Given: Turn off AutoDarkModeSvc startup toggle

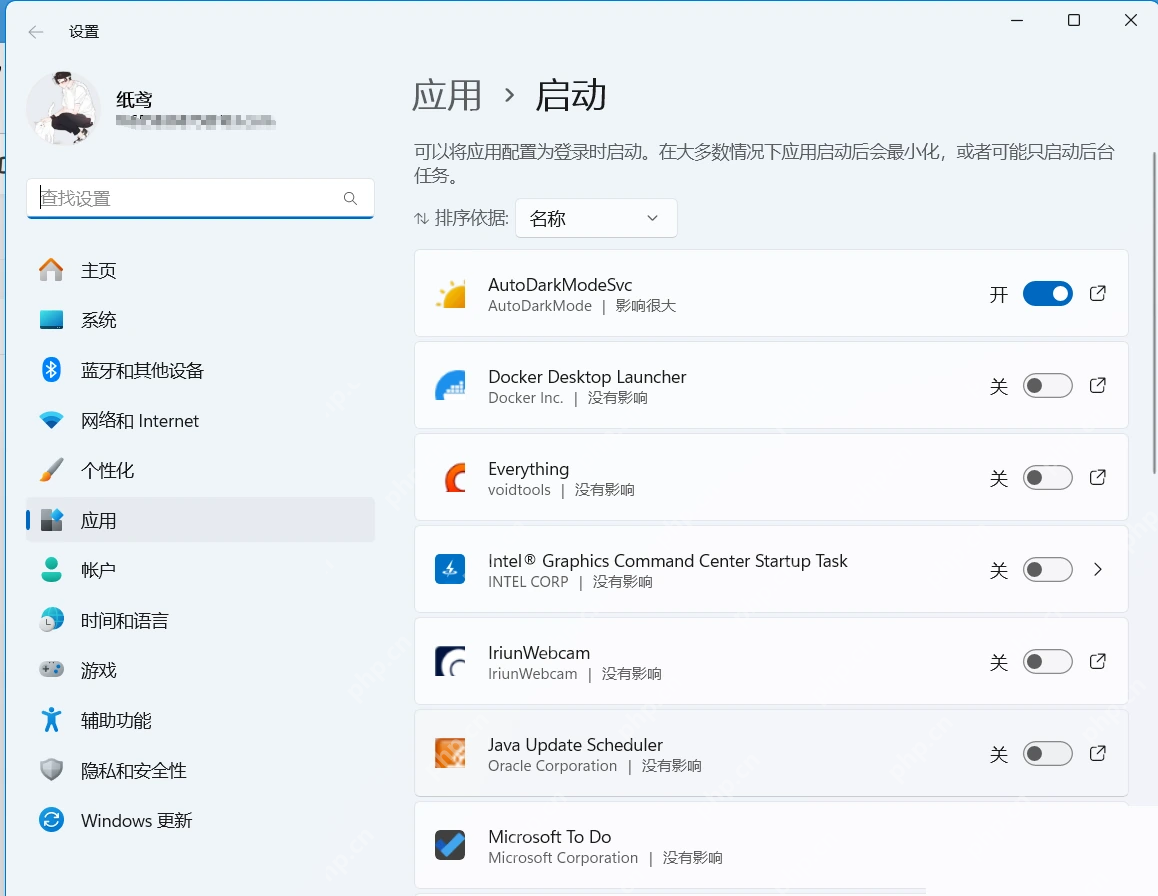Looking at the screenshot, I should [x=1047, y=294].
